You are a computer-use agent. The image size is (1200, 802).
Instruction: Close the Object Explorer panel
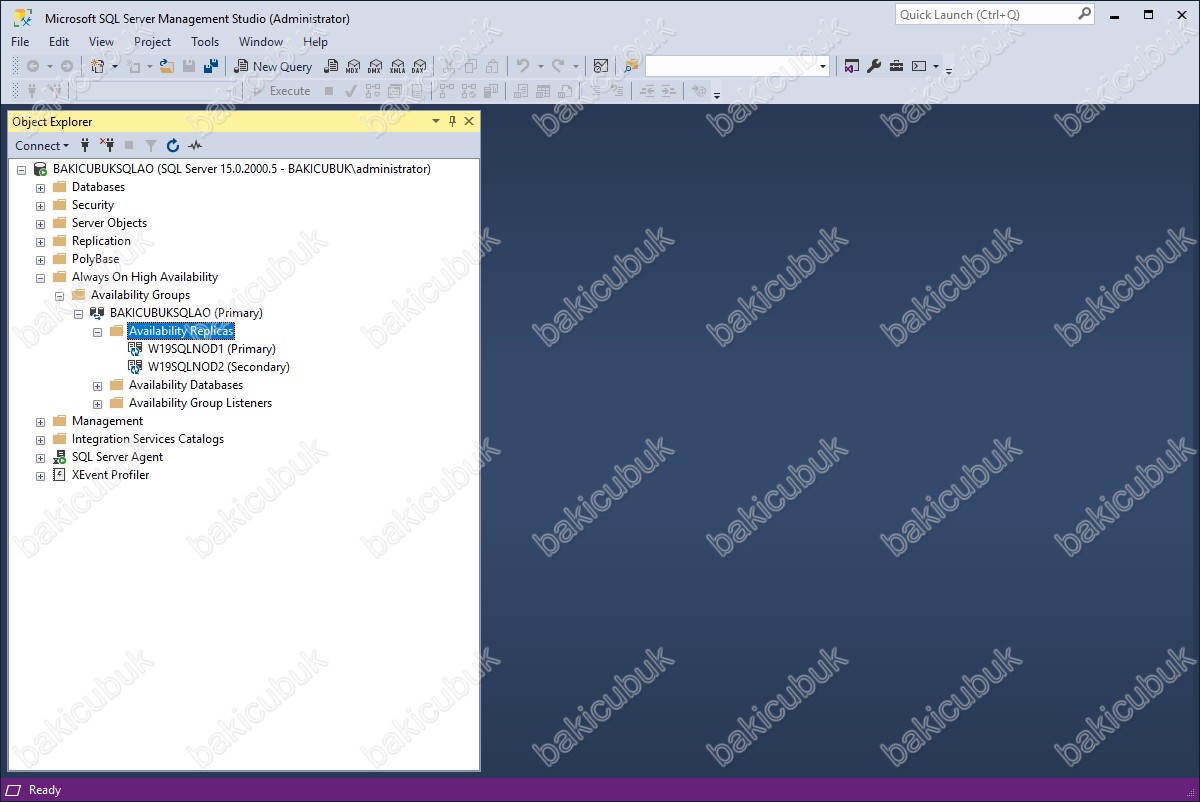[x=469, y=121]
